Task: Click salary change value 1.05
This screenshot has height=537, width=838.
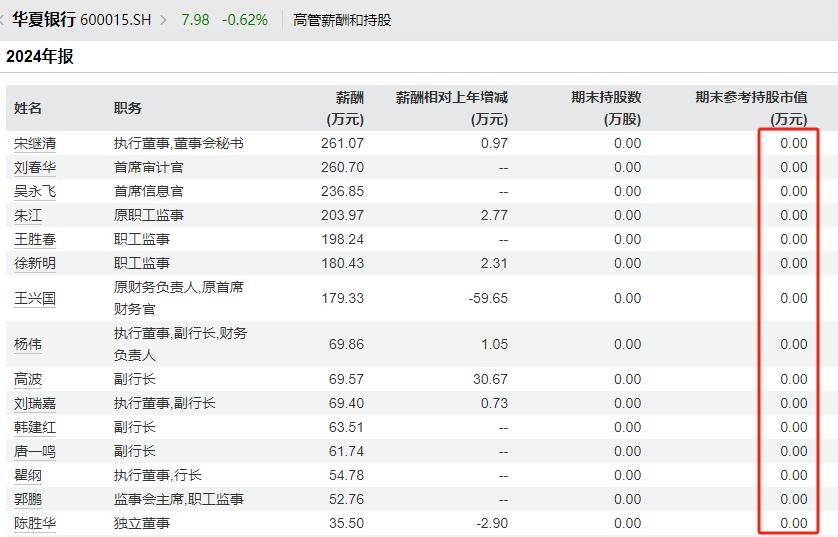Action: pyautogui.click(x=494, y=344)
